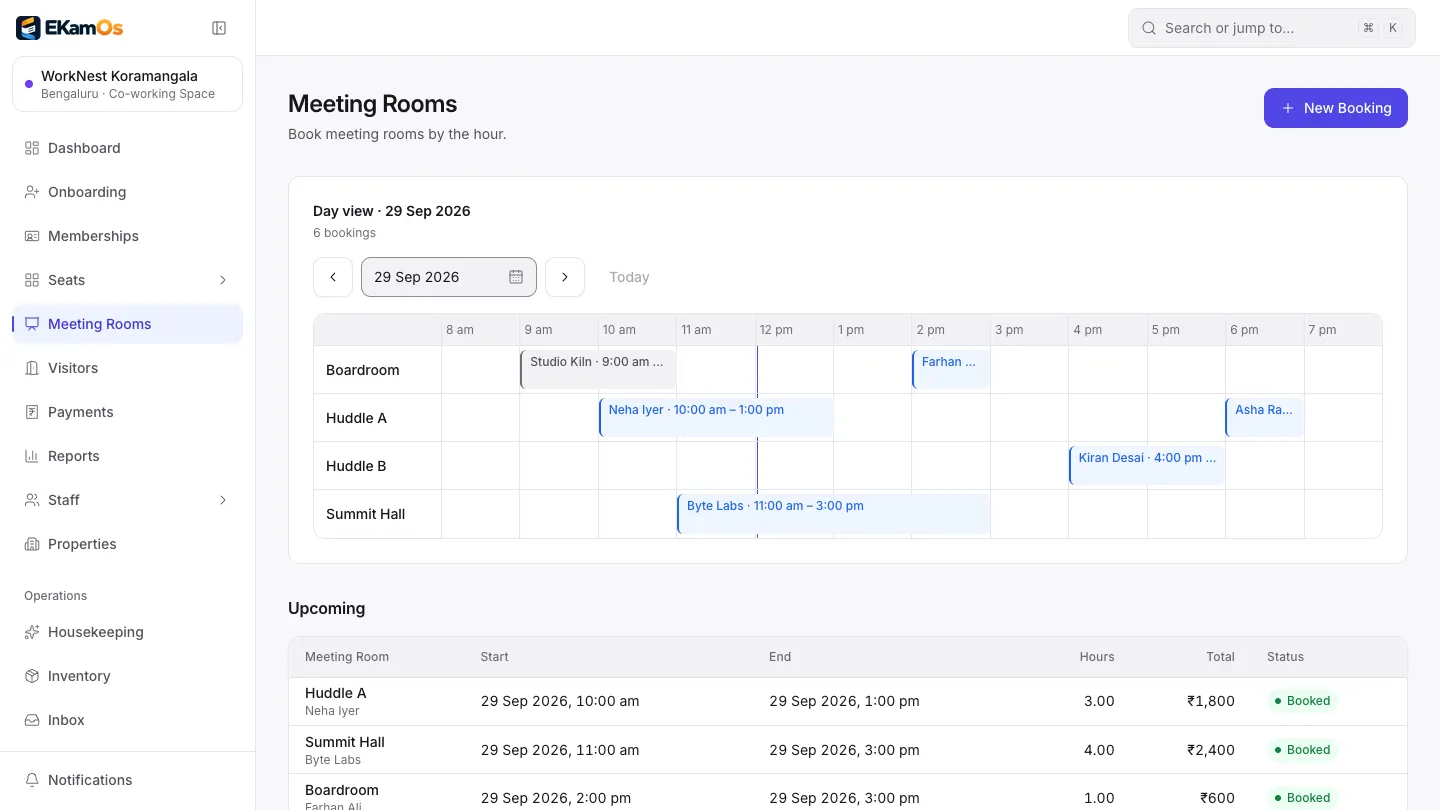This screenshot has height=810, width=1440.
Task: Open Notifications bell icon
Action: (32, 780)
